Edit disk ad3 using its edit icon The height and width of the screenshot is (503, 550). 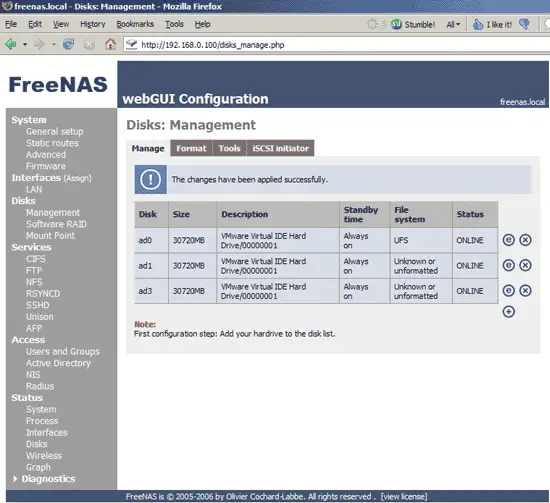click(x=508, y=290)
